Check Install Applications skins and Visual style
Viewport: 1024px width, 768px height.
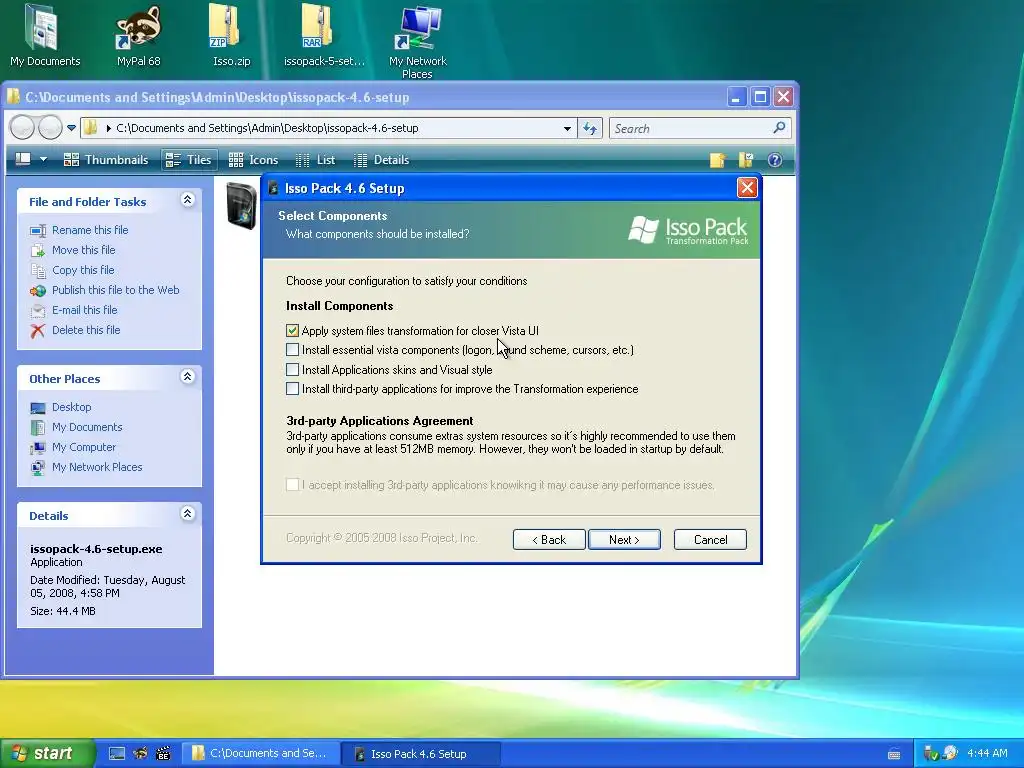click(292, 370)
